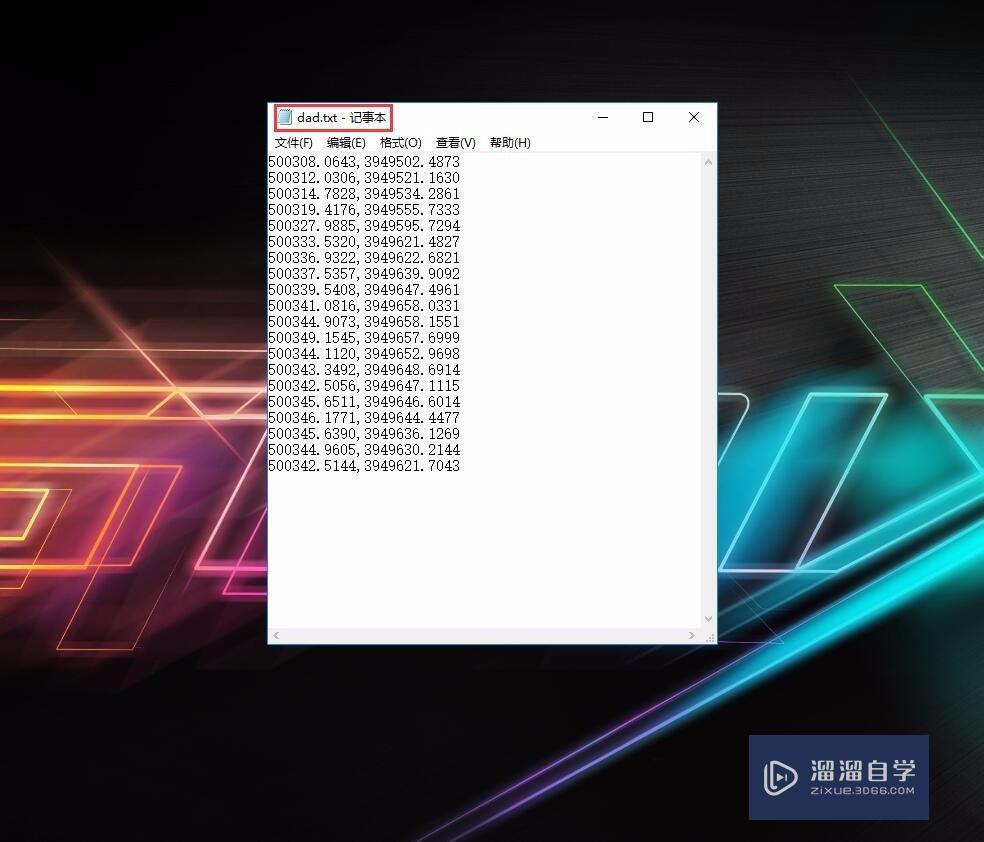
Task: Click line 500344.9073,3949658.1551 in the text
Action: coord(364,321)
